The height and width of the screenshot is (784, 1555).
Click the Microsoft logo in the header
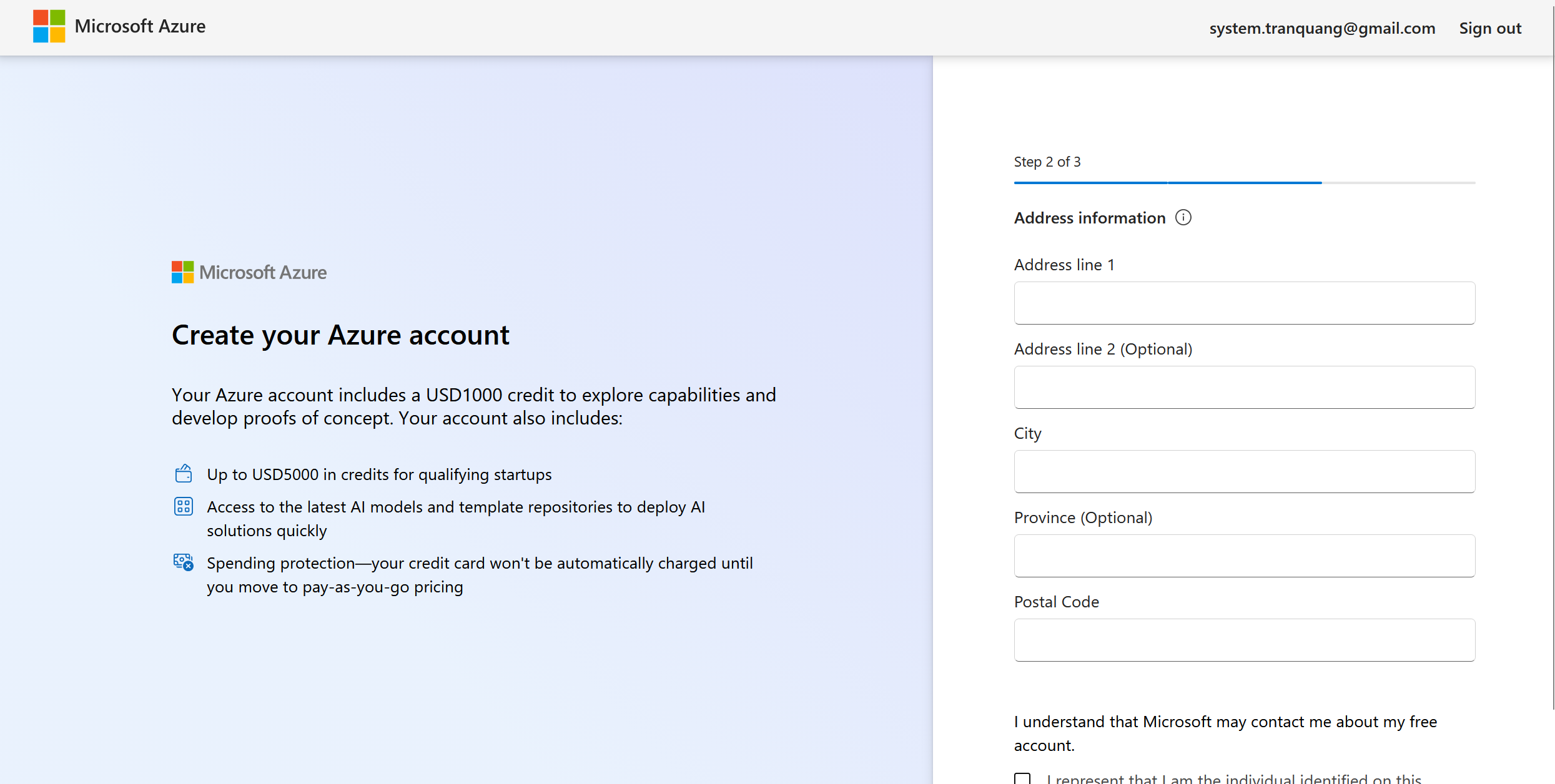(x=49, y=26)
